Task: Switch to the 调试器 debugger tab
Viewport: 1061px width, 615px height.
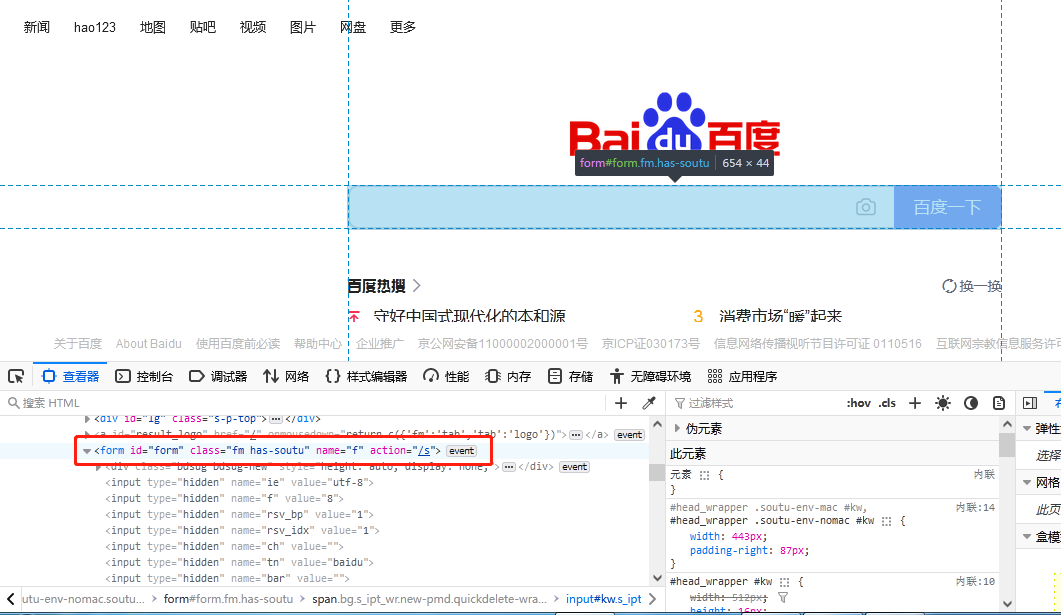Action: [x=218, y=376]
